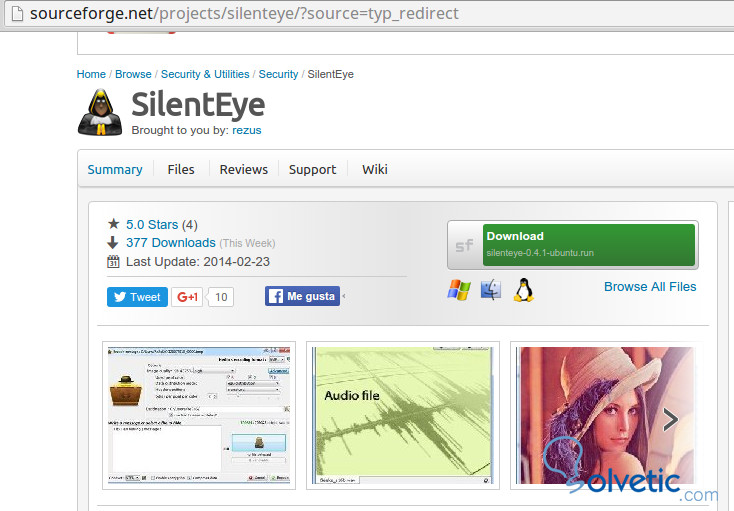Click the Tweet button
Viewport: 734px width, 511px height.
137,297
